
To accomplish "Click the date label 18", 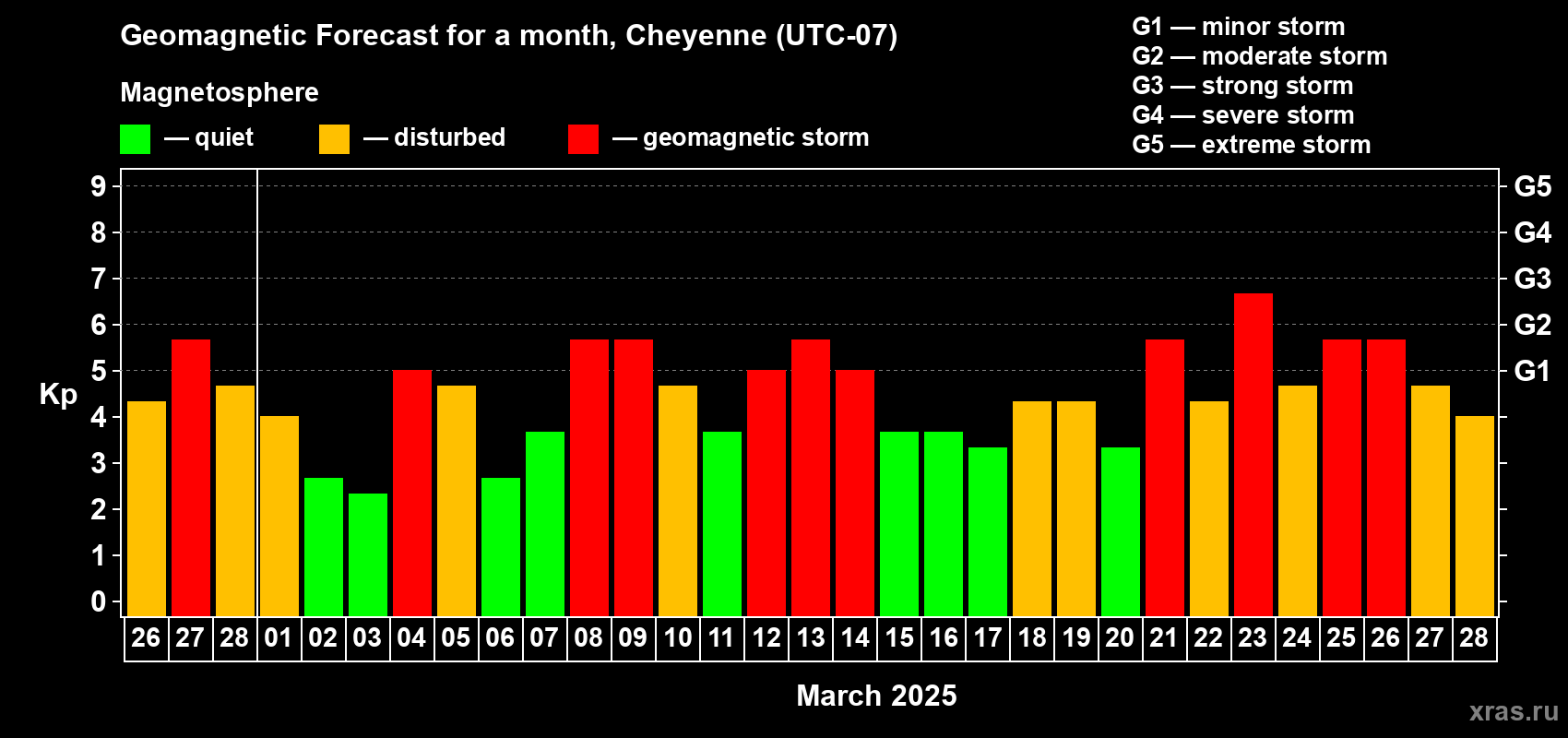I will (x=1032, y=638).
